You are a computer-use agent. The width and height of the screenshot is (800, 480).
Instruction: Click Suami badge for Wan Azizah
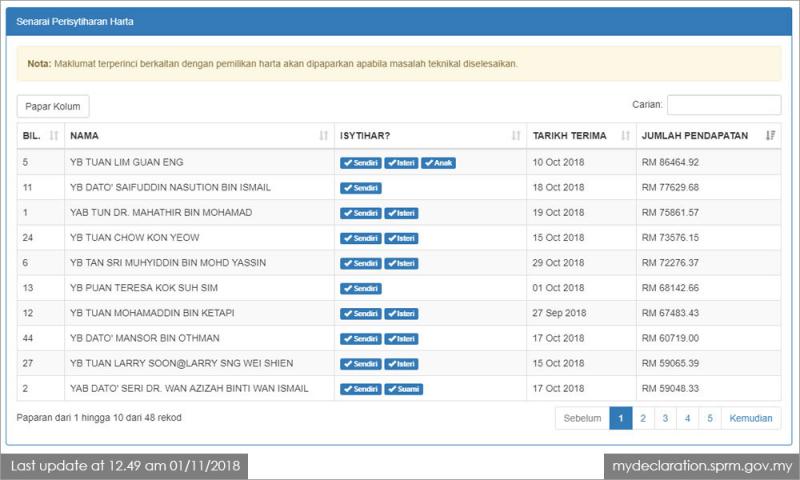[403, 389]
